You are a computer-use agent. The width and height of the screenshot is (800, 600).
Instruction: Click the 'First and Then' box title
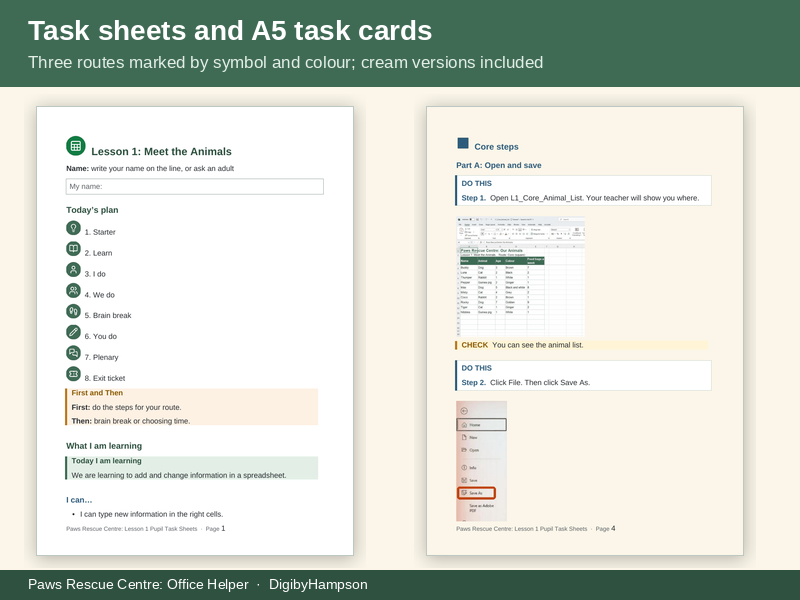[97, 393]
